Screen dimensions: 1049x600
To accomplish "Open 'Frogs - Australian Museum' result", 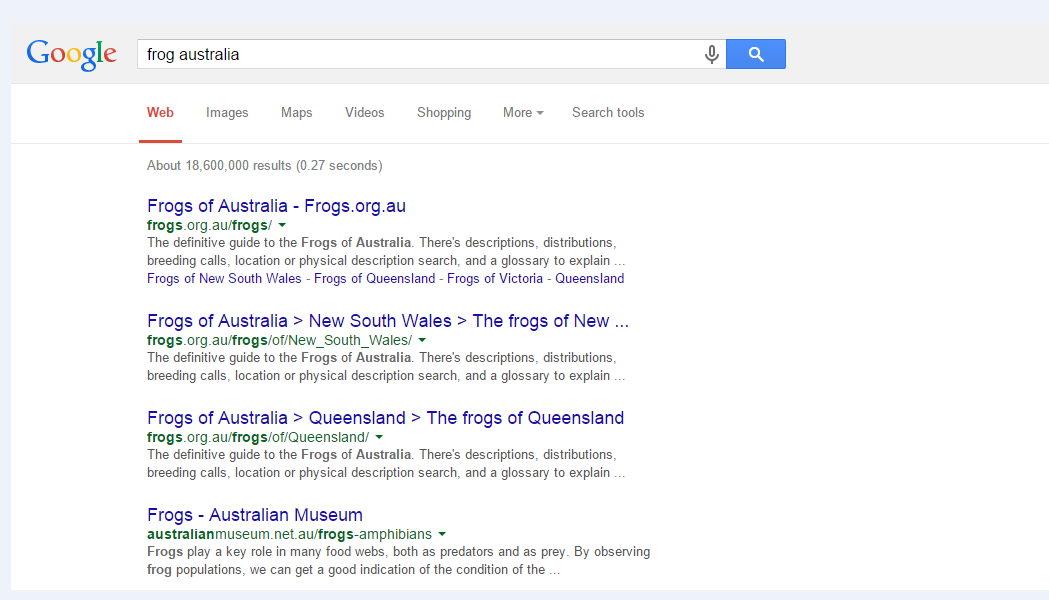I will [x=255, y=514].
